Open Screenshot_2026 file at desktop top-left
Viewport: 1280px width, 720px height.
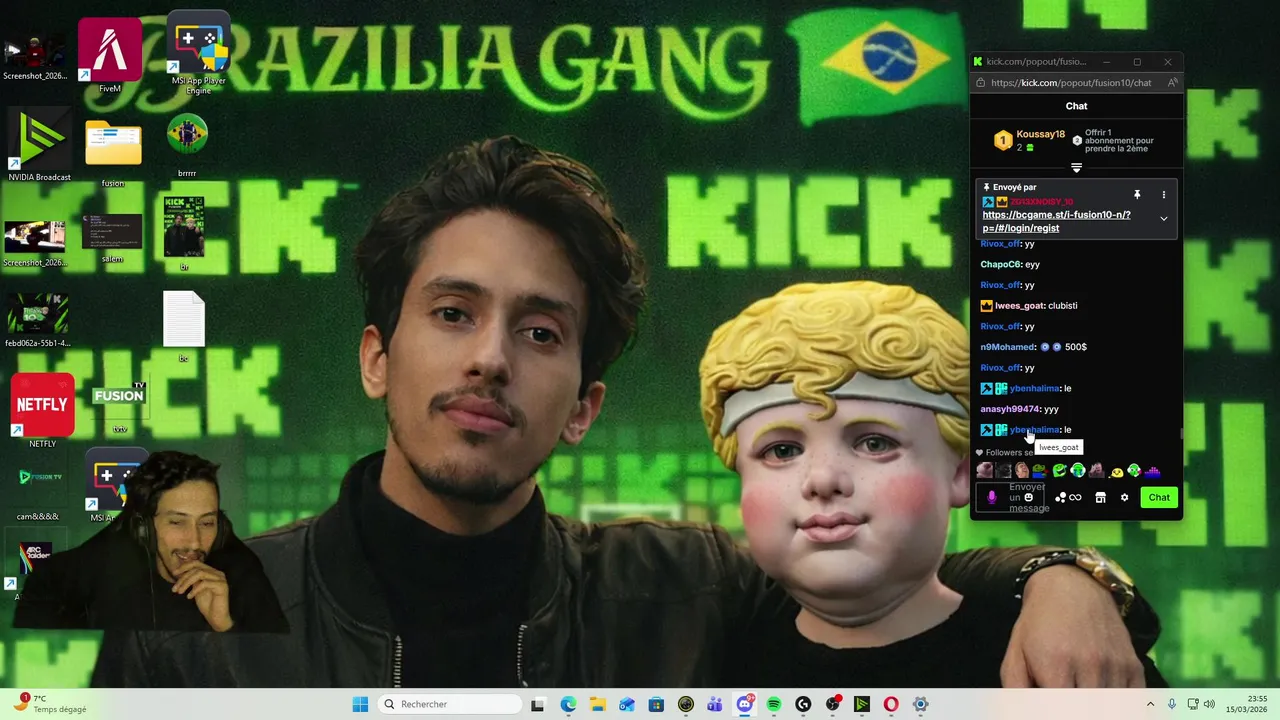point(35,58)
